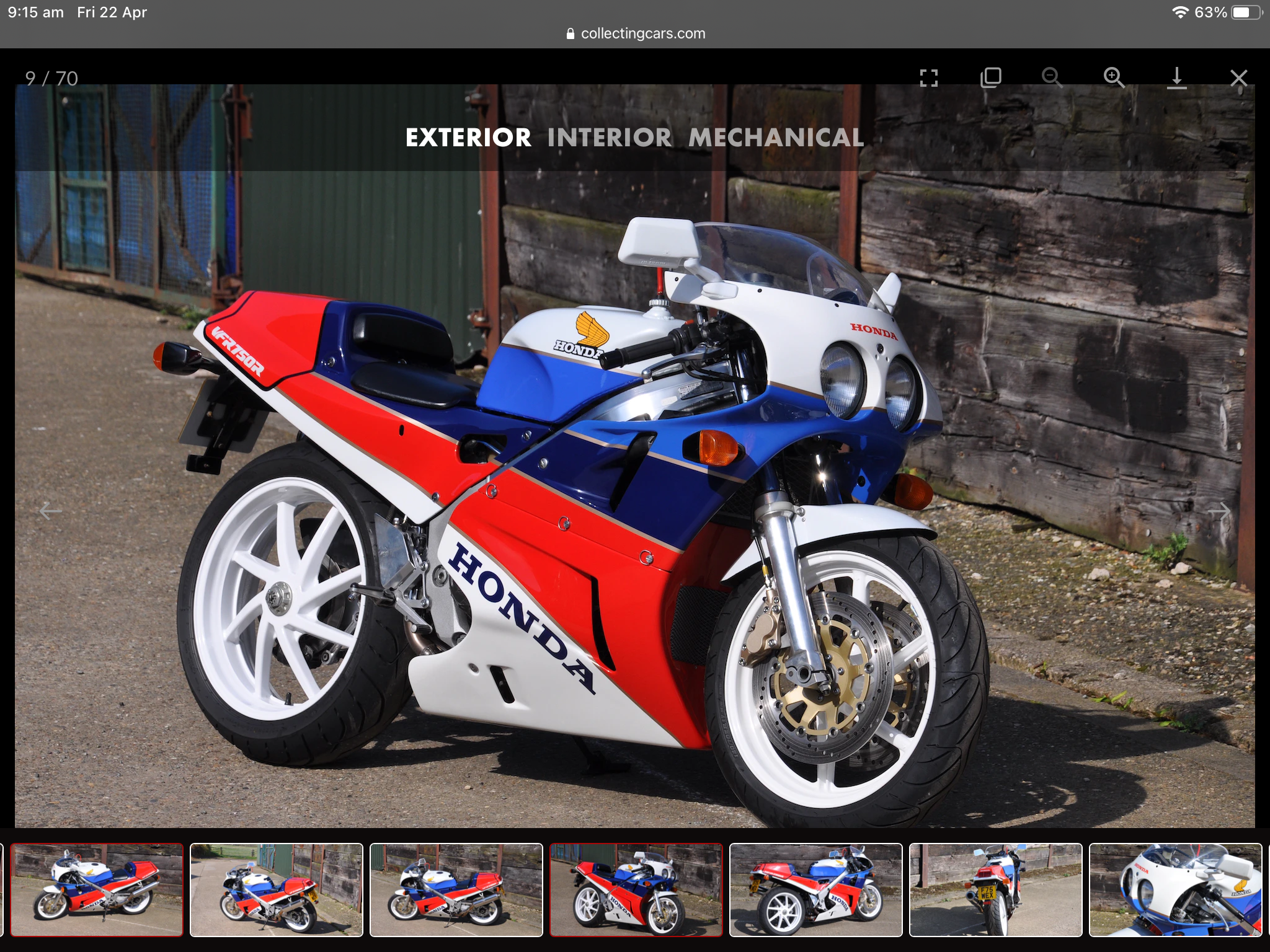The image size is (1270, 952).
Task: Open last thumbnail showing front fairing close-up
Action: coord(1176,889)
